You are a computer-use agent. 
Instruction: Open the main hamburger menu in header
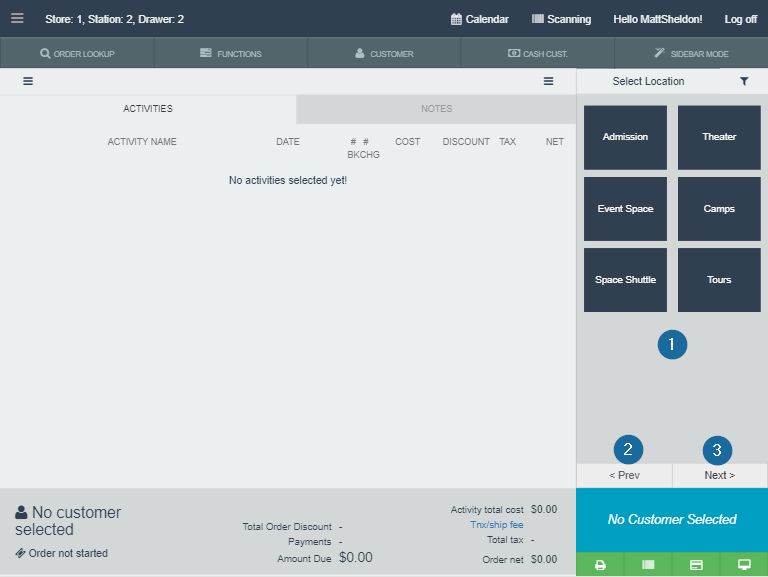tap(17, 19)
